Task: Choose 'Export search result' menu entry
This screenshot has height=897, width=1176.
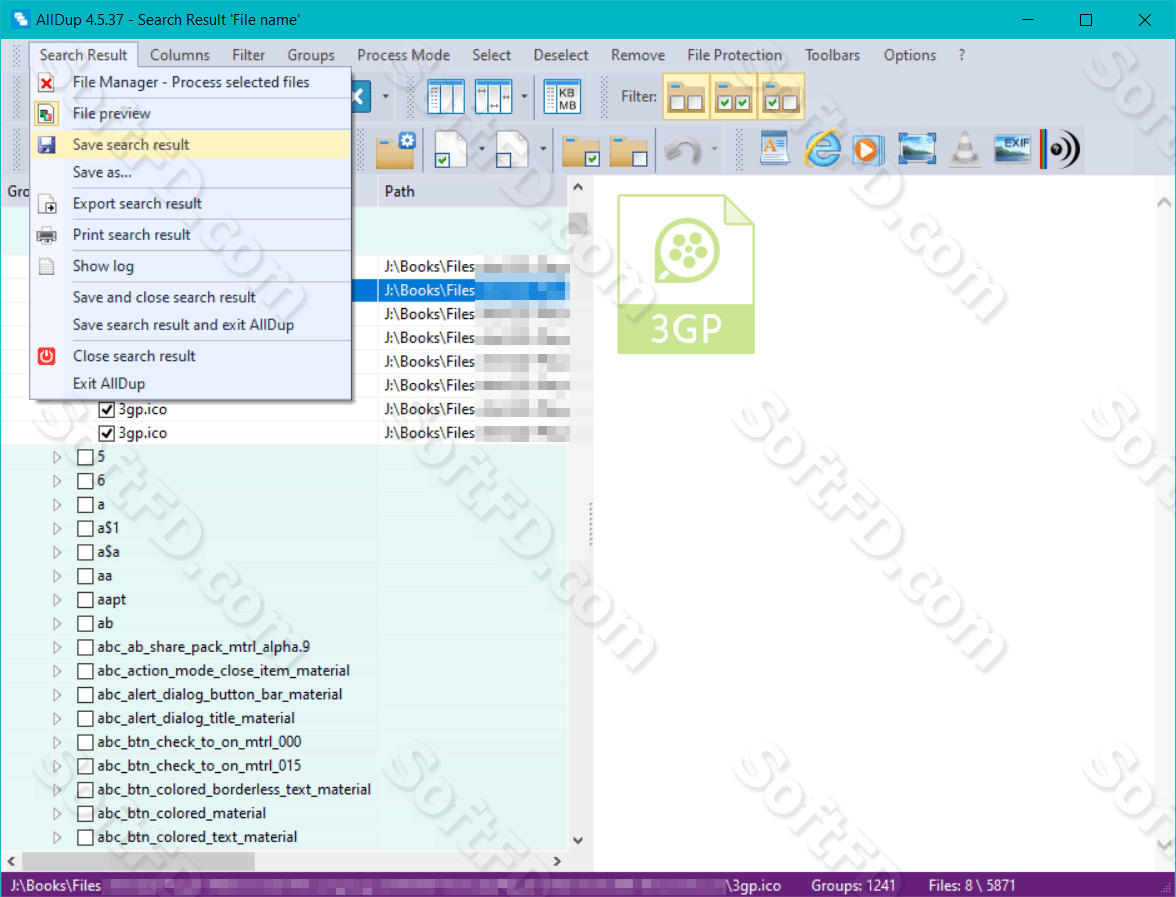Action: coord(190,204)
